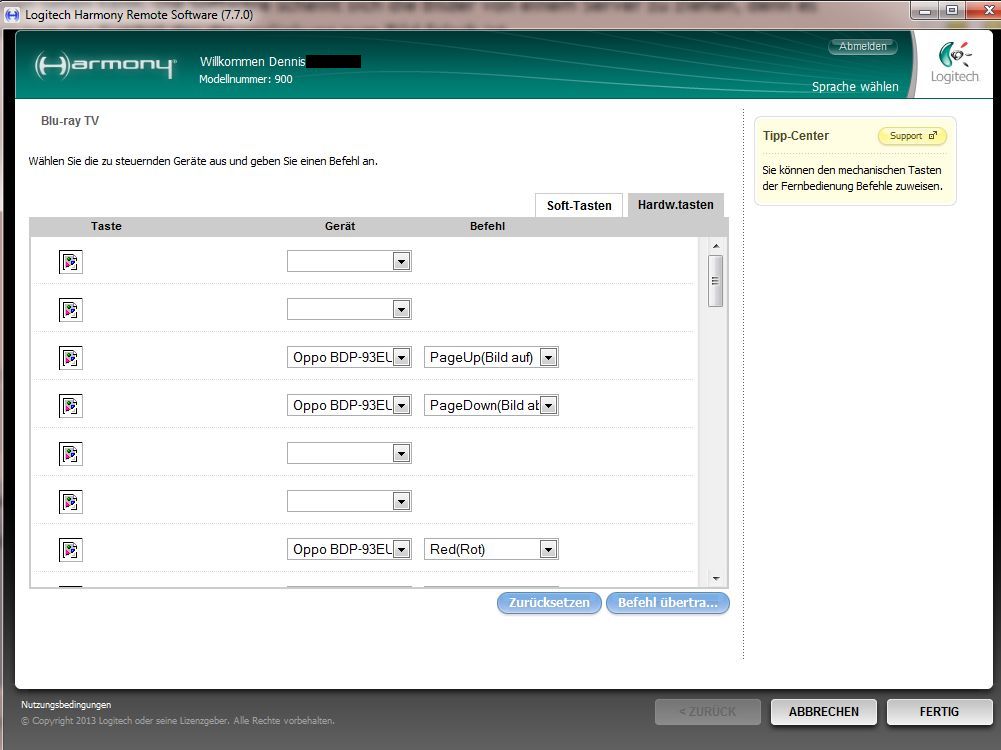Click the button icon directly below the PageDown row
Image resolution: width=1001 pixels, height=750 pixels.
pos(71,454)
